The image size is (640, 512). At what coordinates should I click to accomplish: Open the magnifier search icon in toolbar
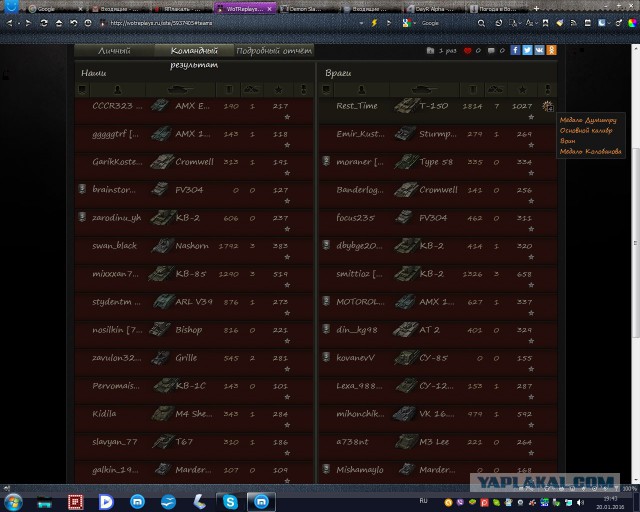482,23
